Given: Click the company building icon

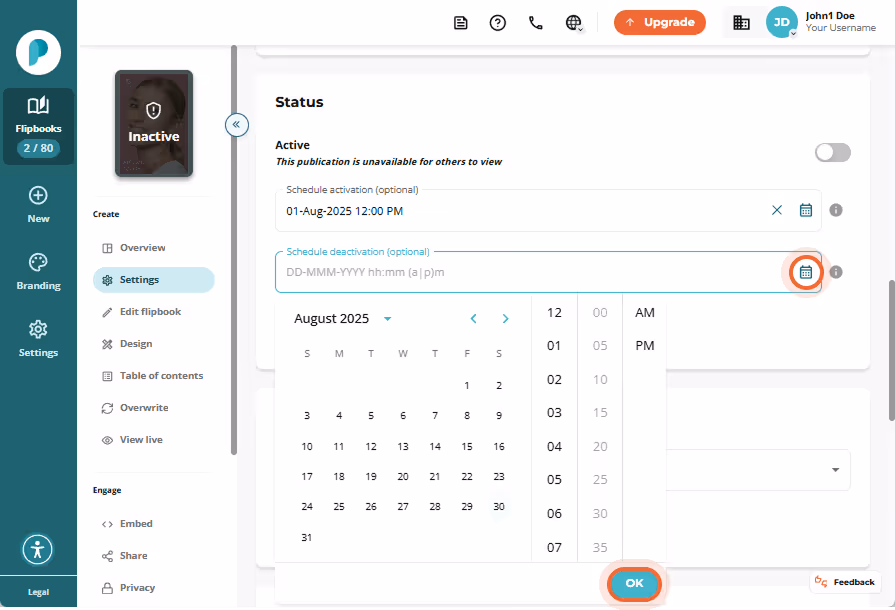Looking at the screenshot, I should (x=741, y=23).
